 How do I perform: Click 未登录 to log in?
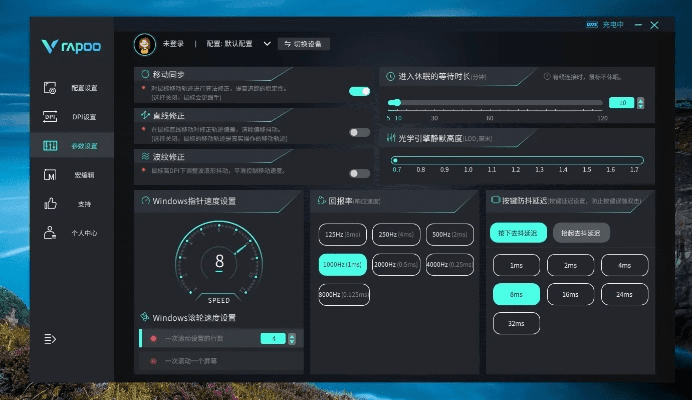click(173, 44)
